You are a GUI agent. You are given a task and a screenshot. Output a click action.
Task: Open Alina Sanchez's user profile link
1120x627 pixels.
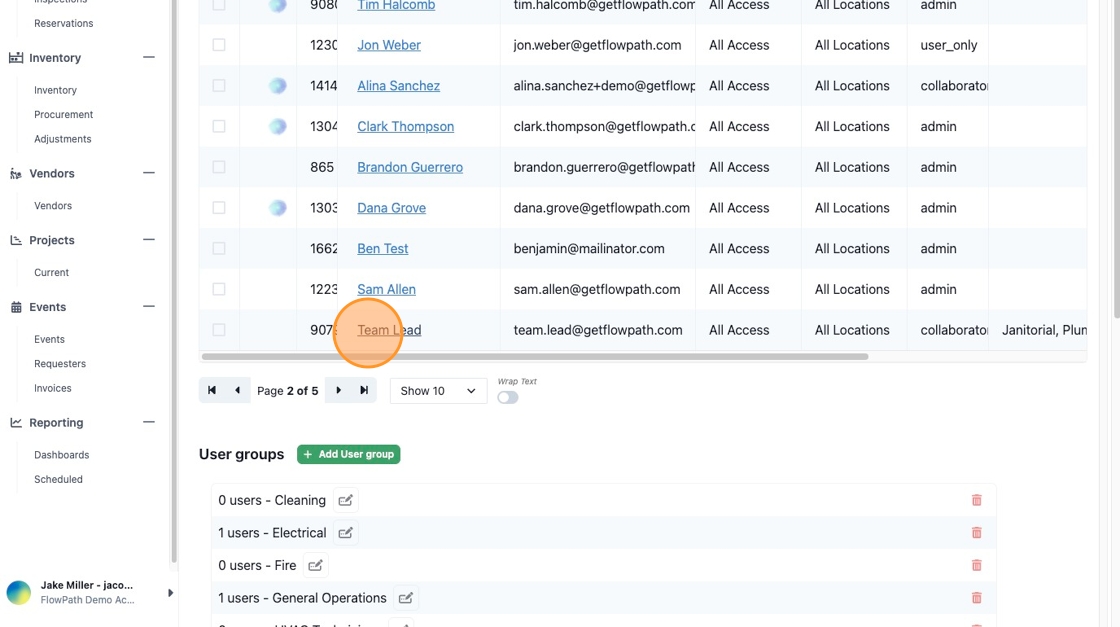point(399,86)
